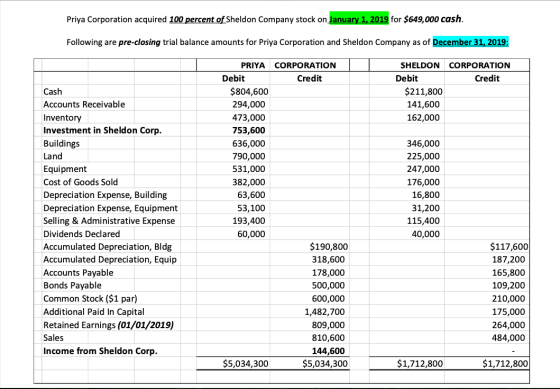Click Priya's credit $190,800
The height and width of the screenshot is (389, 560).
pyautogui.click(x=329, y=247)
